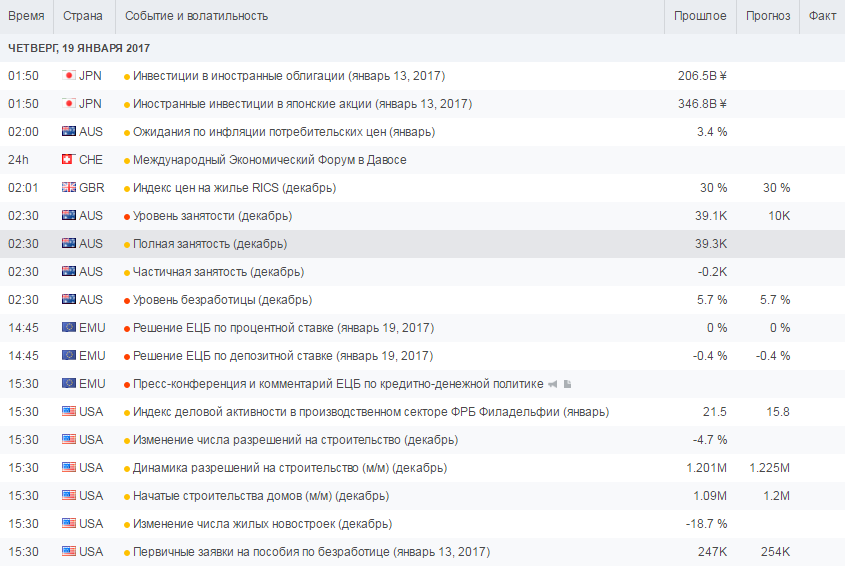Sort by the Время column header
This screenshot has height=567, width=845.
pos(26,16)
